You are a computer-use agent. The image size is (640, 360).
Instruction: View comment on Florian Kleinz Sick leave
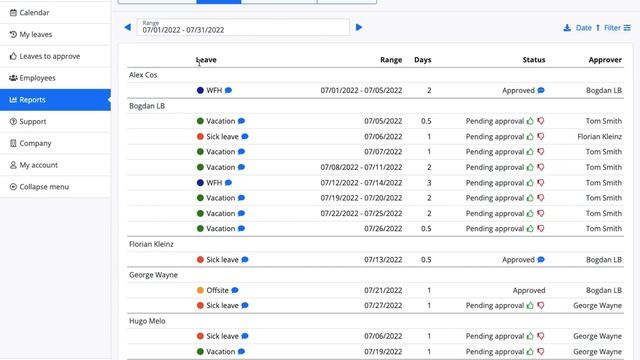(x=245, y=260)
